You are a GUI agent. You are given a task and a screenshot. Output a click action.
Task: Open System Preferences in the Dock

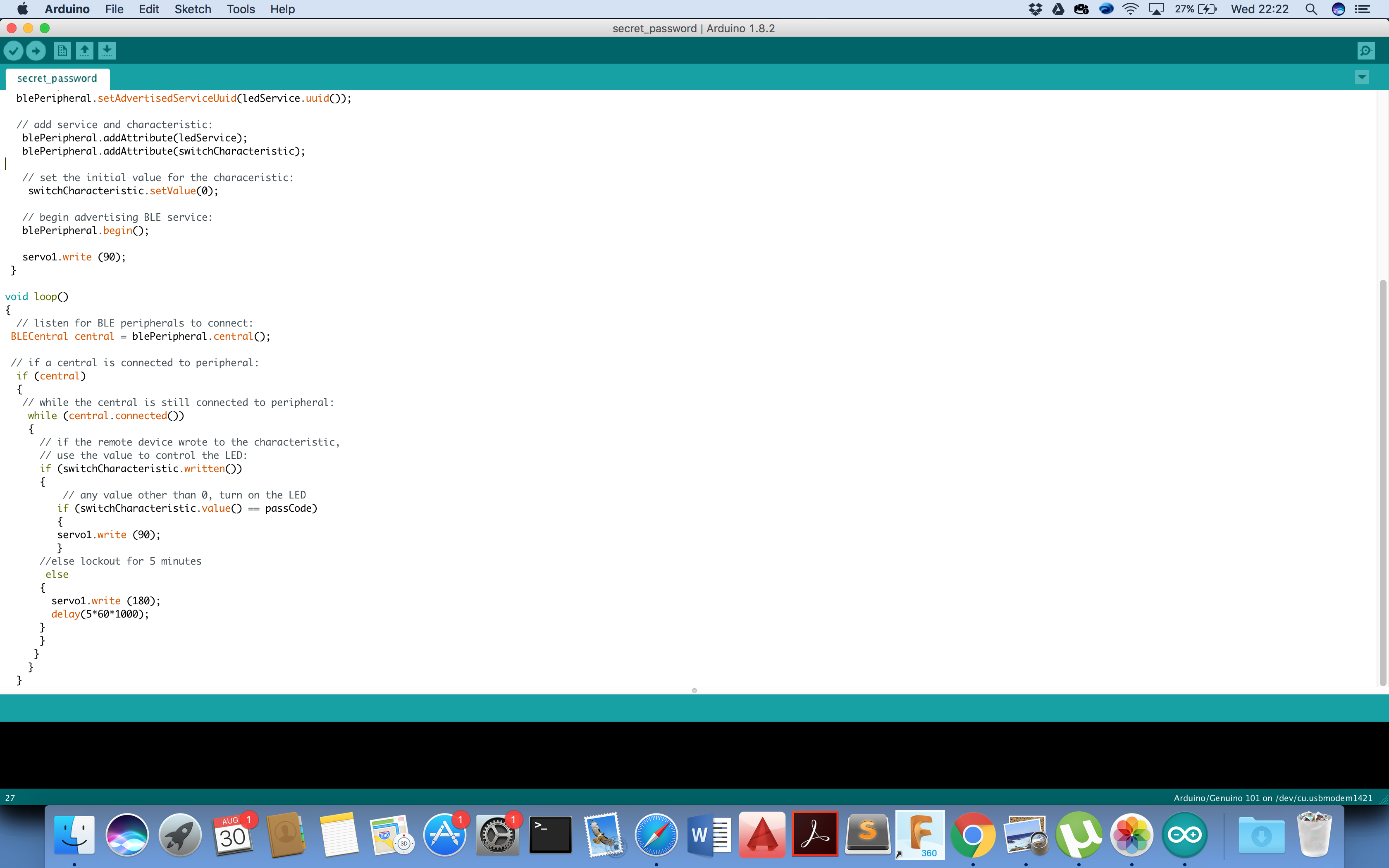point(497,835)
